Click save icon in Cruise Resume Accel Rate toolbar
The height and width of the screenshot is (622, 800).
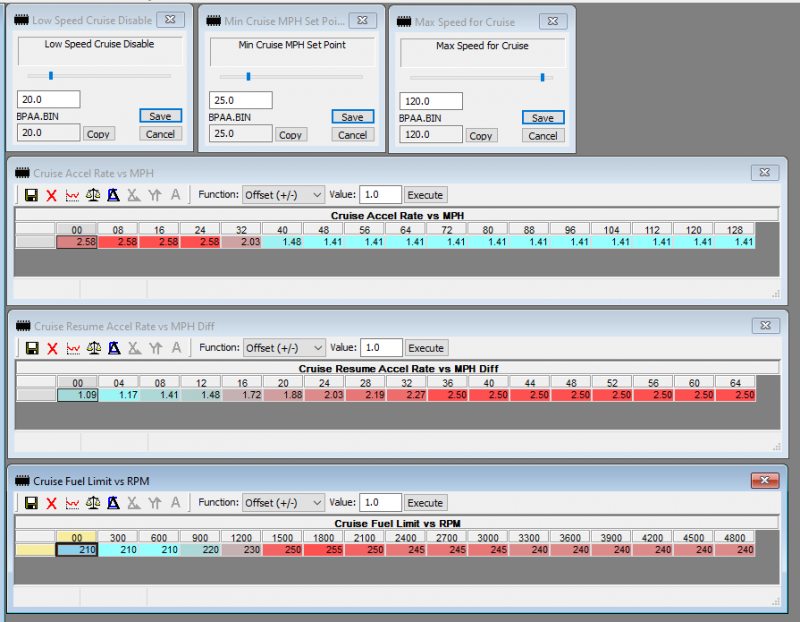coord(31,348)
